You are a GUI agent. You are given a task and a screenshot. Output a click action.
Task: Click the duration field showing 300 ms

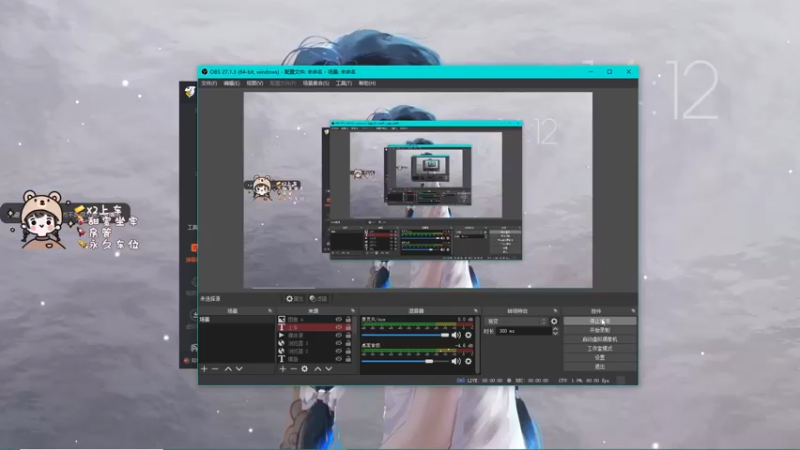click(524, 331)
